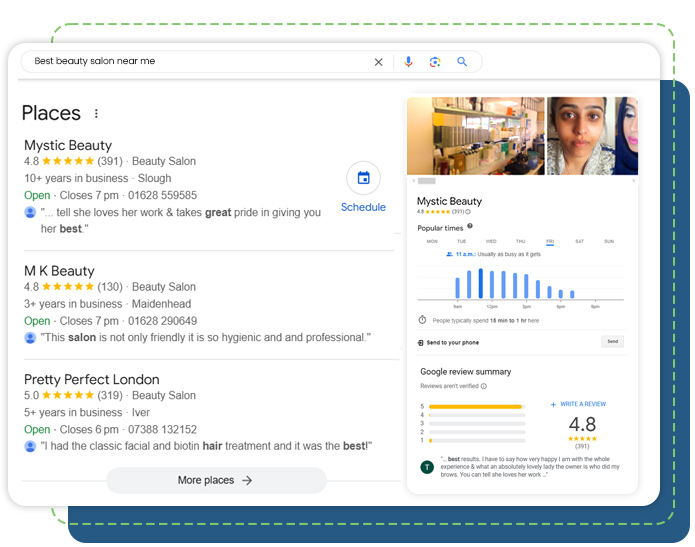Click the stopwatch icon beside time-spent info
The height and width of the screenshot is (547, 695).
click(x=422, y=320)
